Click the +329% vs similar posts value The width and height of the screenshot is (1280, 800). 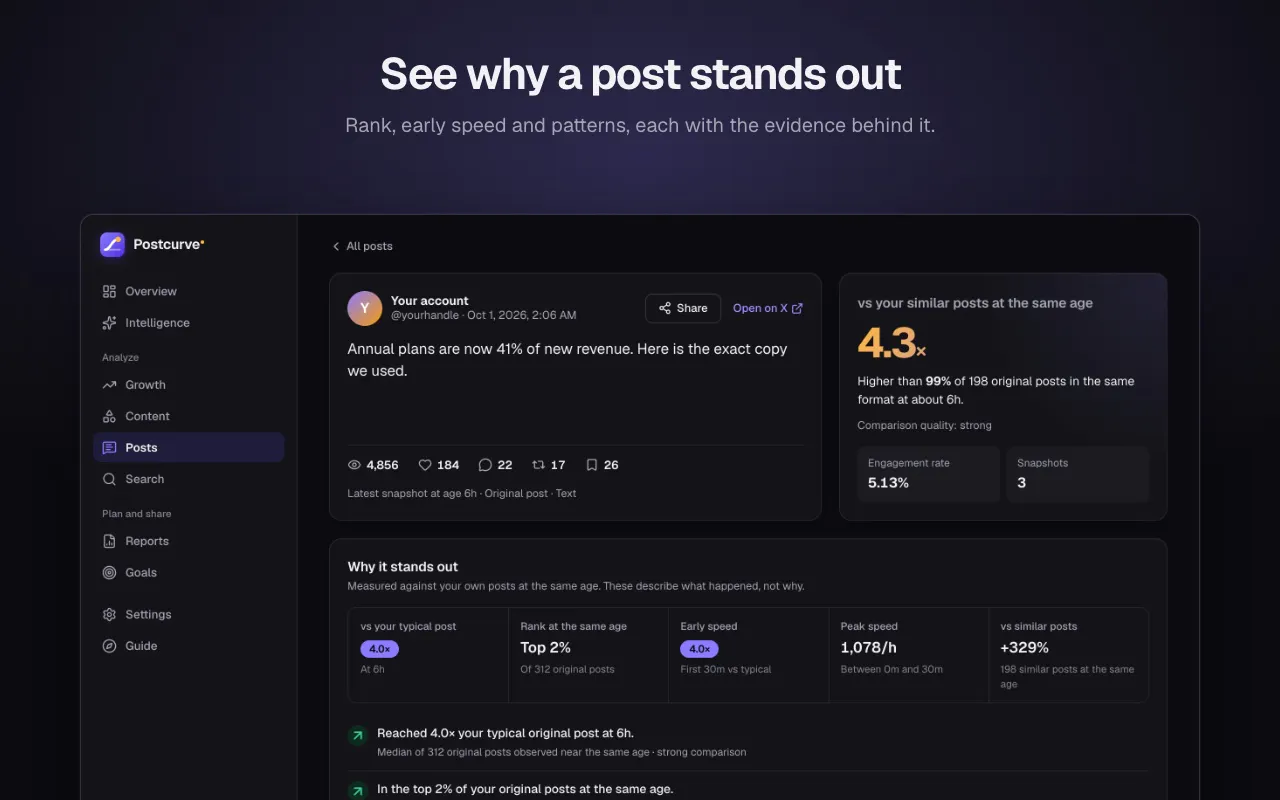click(x=1025, y=648)
